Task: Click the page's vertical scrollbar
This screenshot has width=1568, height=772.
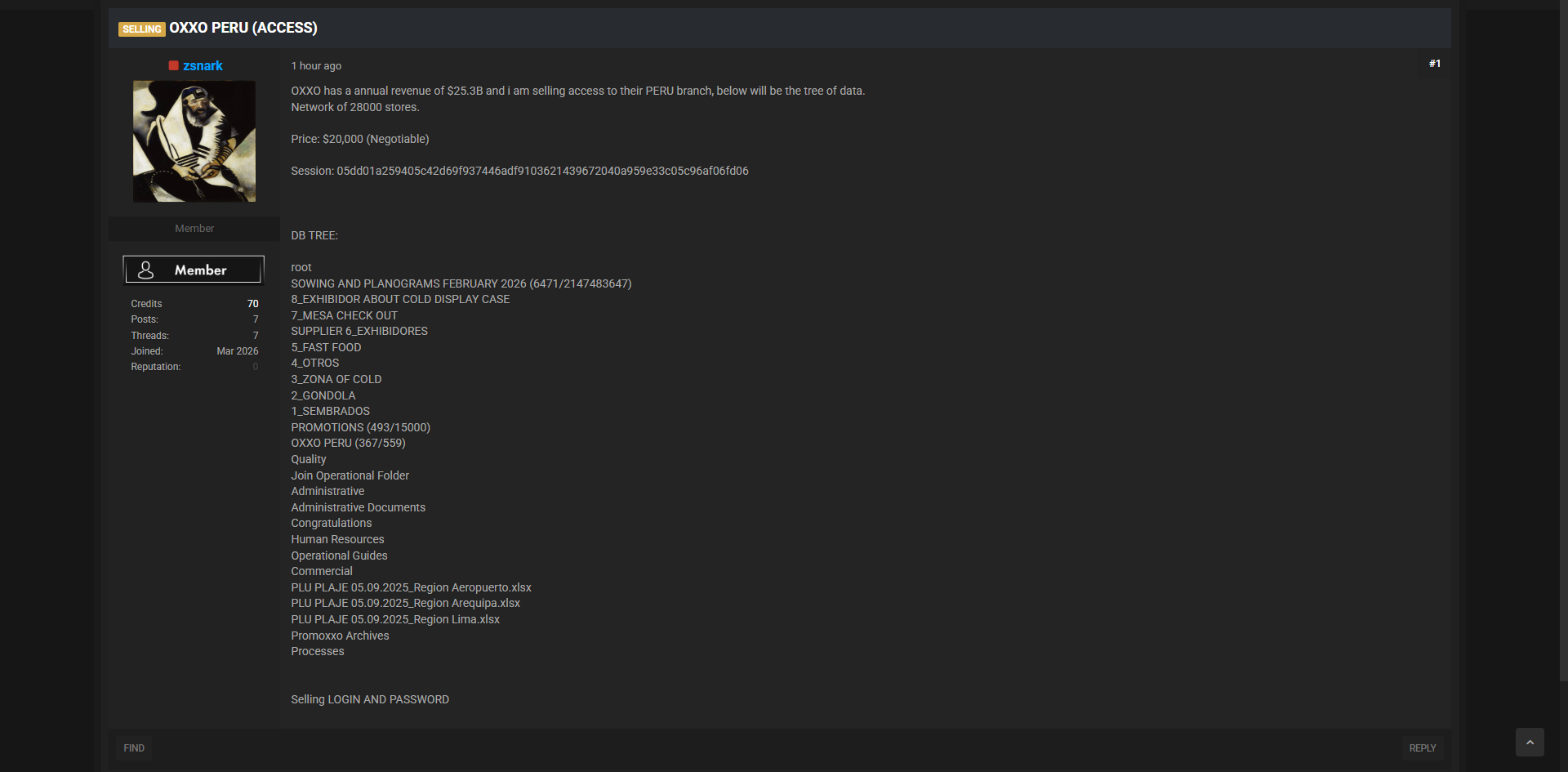Action: point(1563,343)
